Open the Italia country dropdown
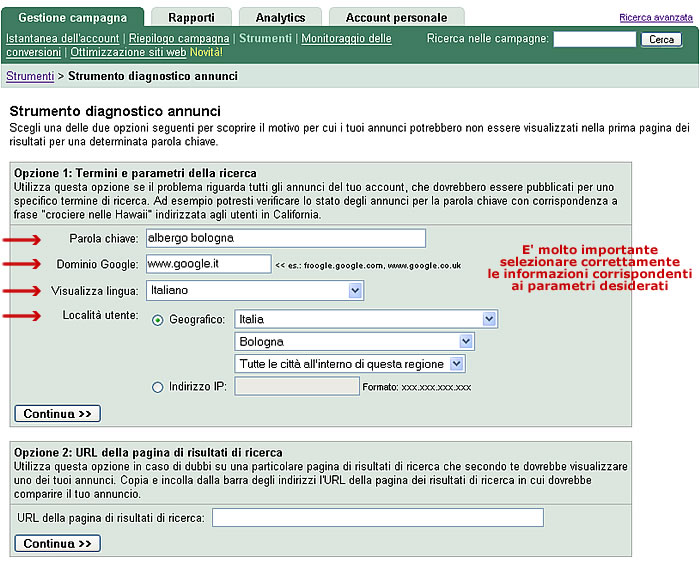700x563 pixels. (366, 319)
